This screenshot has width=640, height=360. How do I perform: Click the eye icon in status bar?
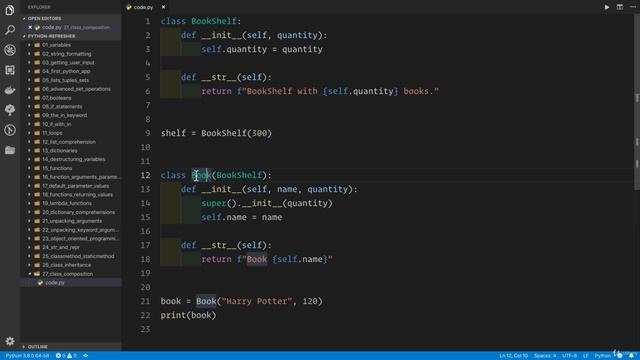85,356
